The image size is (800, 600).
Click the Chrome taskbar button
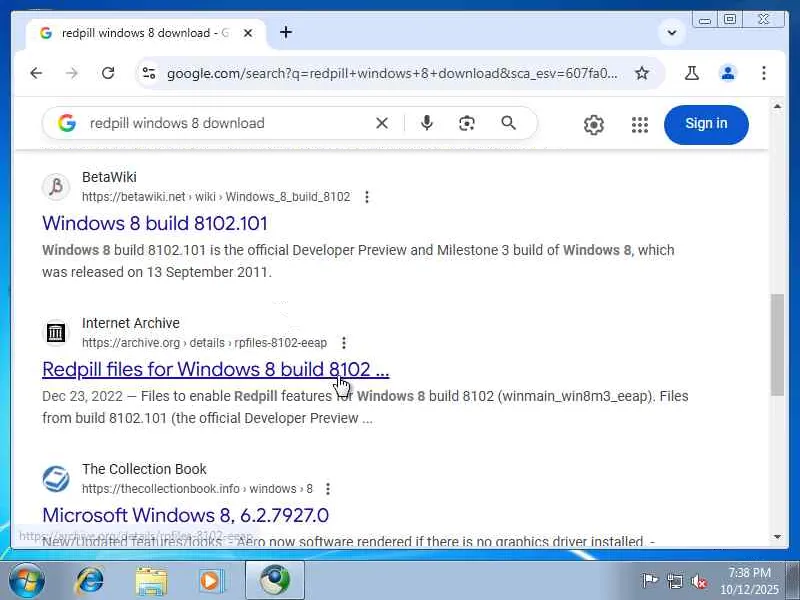coord(275,581)
